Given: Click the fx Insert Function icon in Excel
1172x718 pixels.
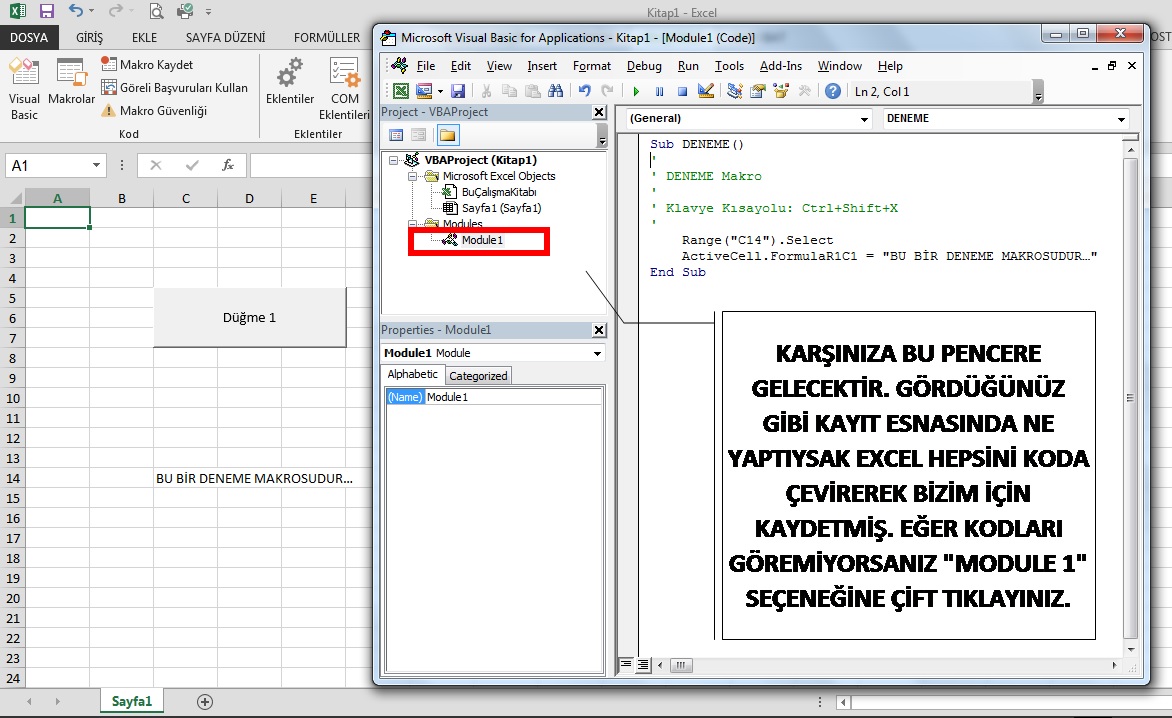Looking at the screenshot, I should click(x=228, y=165).
